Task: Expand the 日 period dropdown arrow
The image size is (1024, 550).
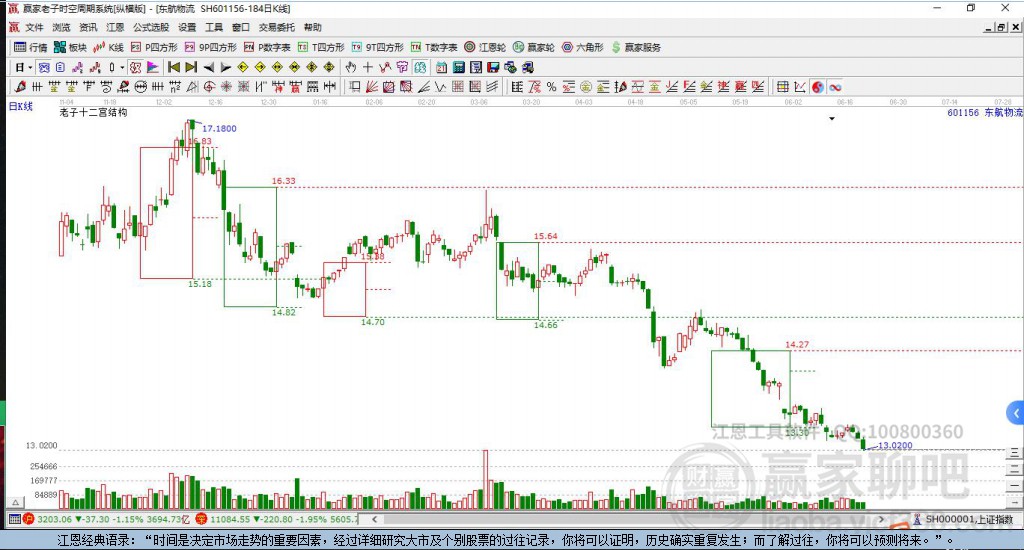Action: point(30,67)
